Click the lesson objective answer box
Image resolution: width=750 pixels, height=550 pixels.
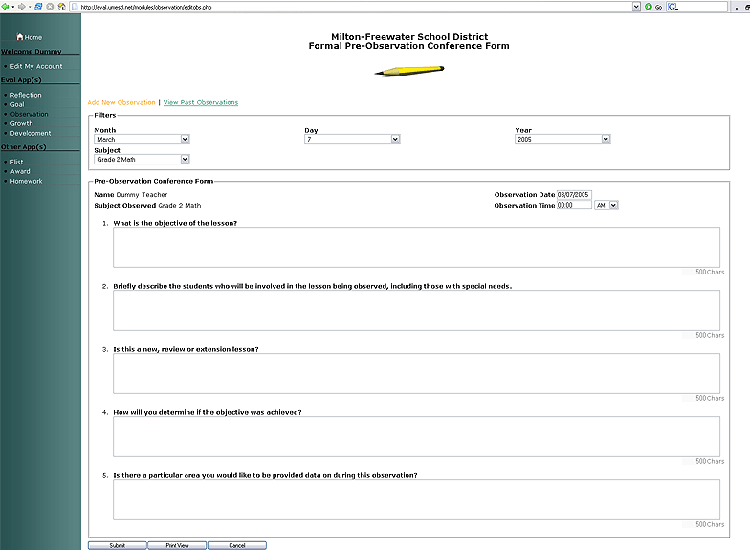416,247
